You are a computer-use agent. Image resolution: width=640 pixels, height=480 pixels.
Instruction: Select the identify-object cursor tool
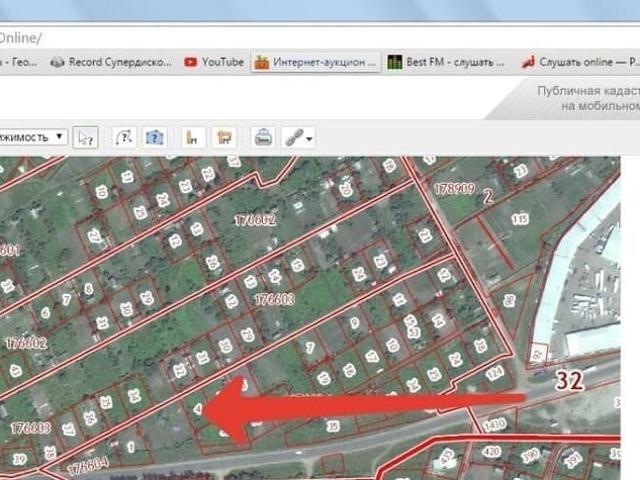pos(86,138)
